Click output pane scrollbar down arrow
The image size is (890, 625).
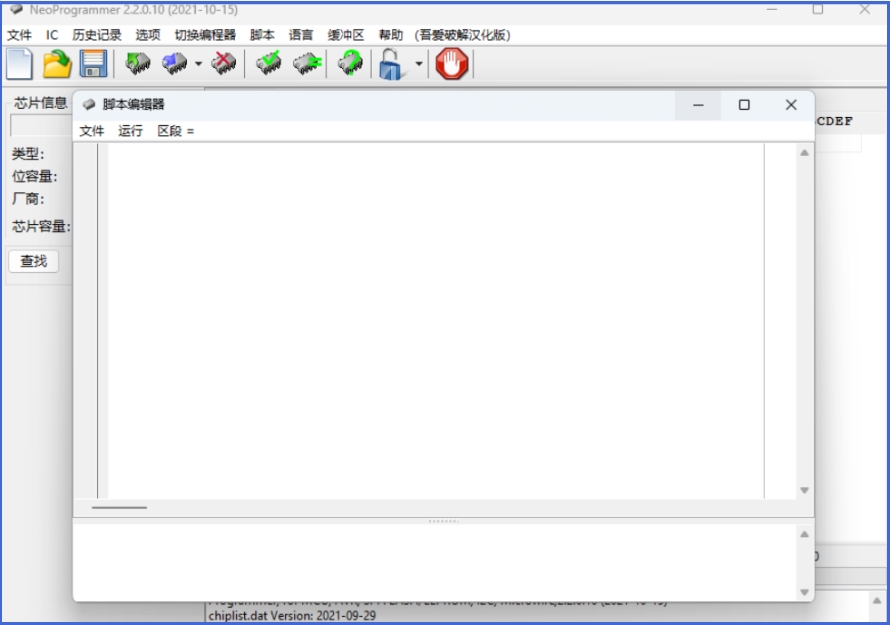804,592
